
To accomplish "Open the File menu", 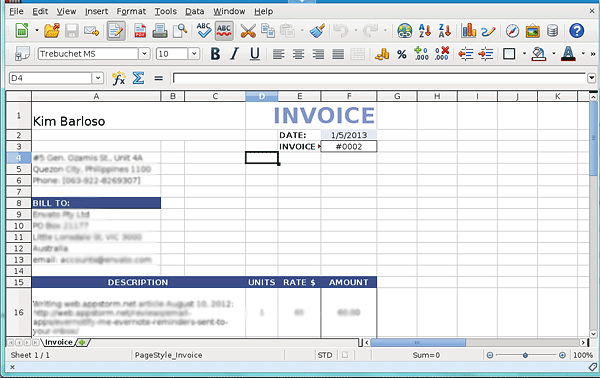I will pyautogui.click(x=16, y=11).
